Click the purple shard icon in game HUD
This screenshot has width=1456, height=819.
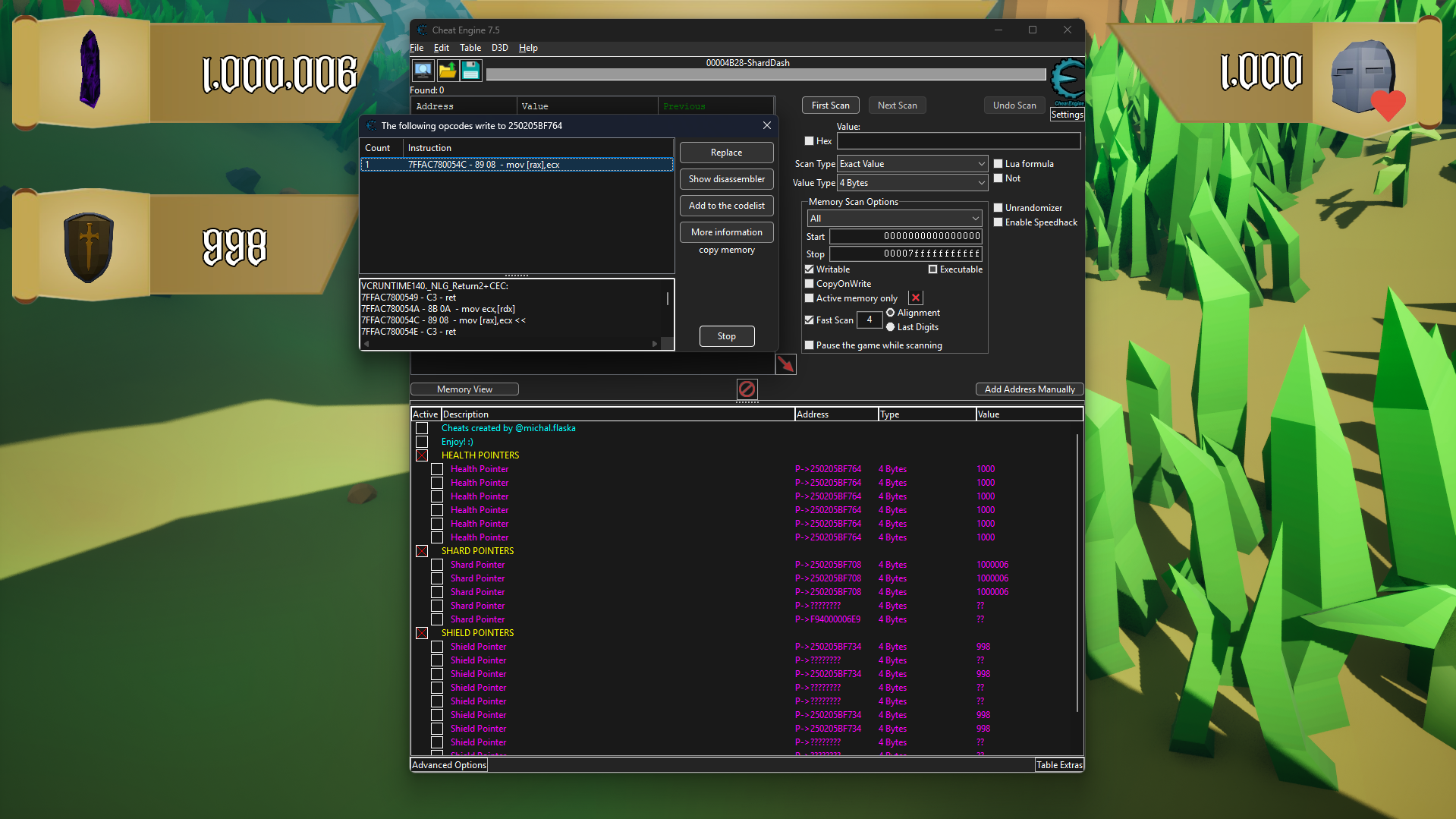[x=90, y=70]
